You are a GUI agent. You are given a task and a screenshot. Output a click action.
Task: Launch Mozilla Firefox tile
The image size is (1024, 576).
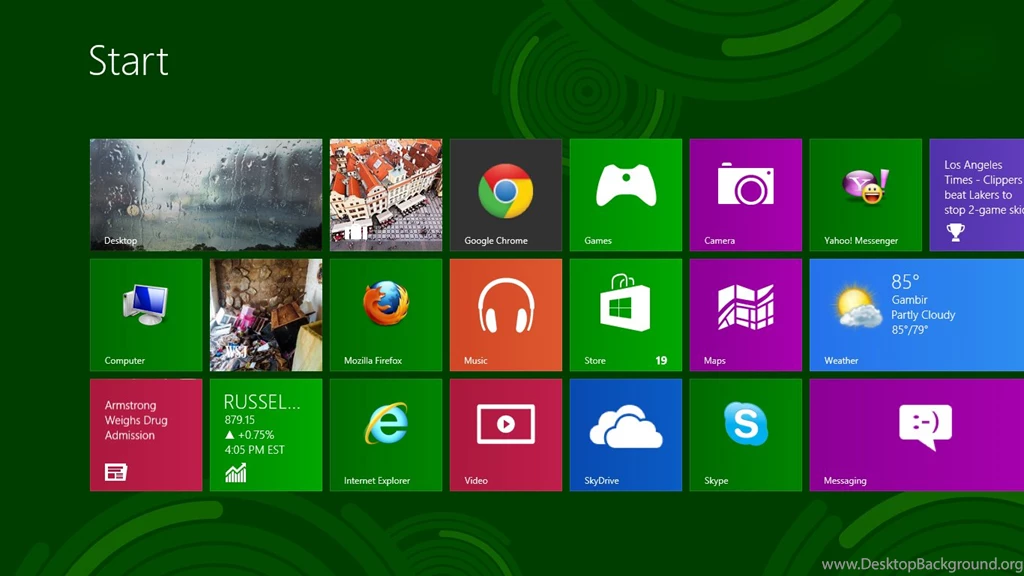click(x=386, y=315)
